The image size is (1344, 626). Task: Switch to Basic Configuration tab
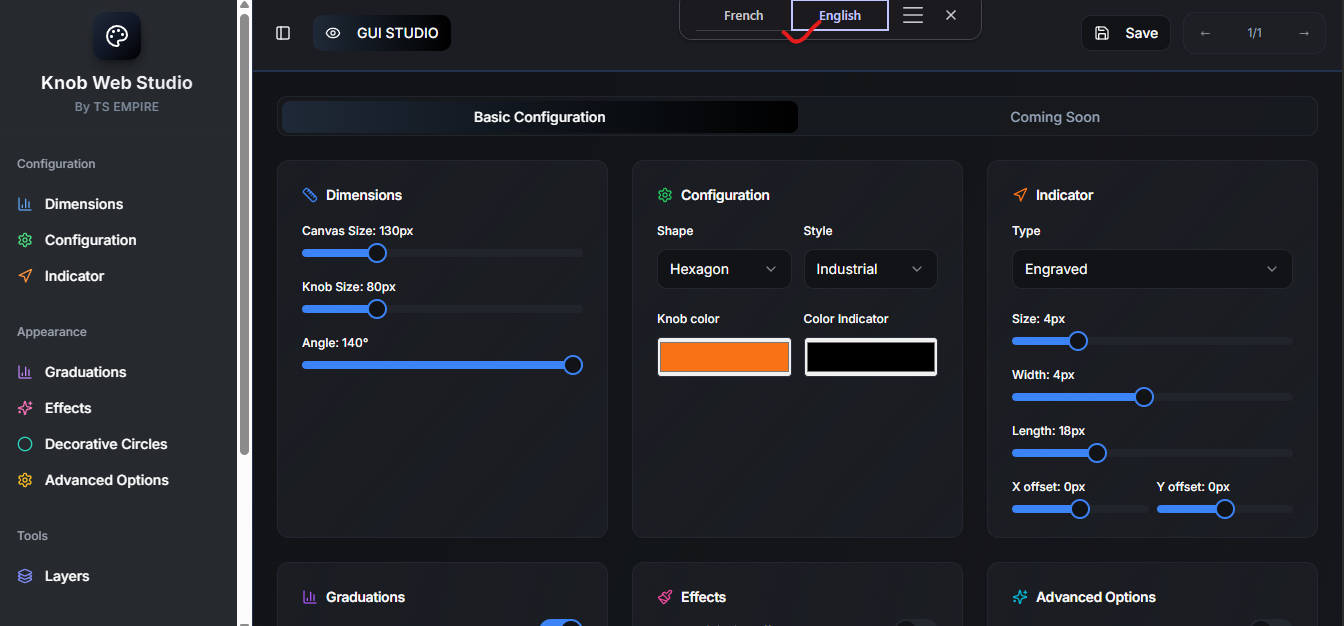(540, 117)
